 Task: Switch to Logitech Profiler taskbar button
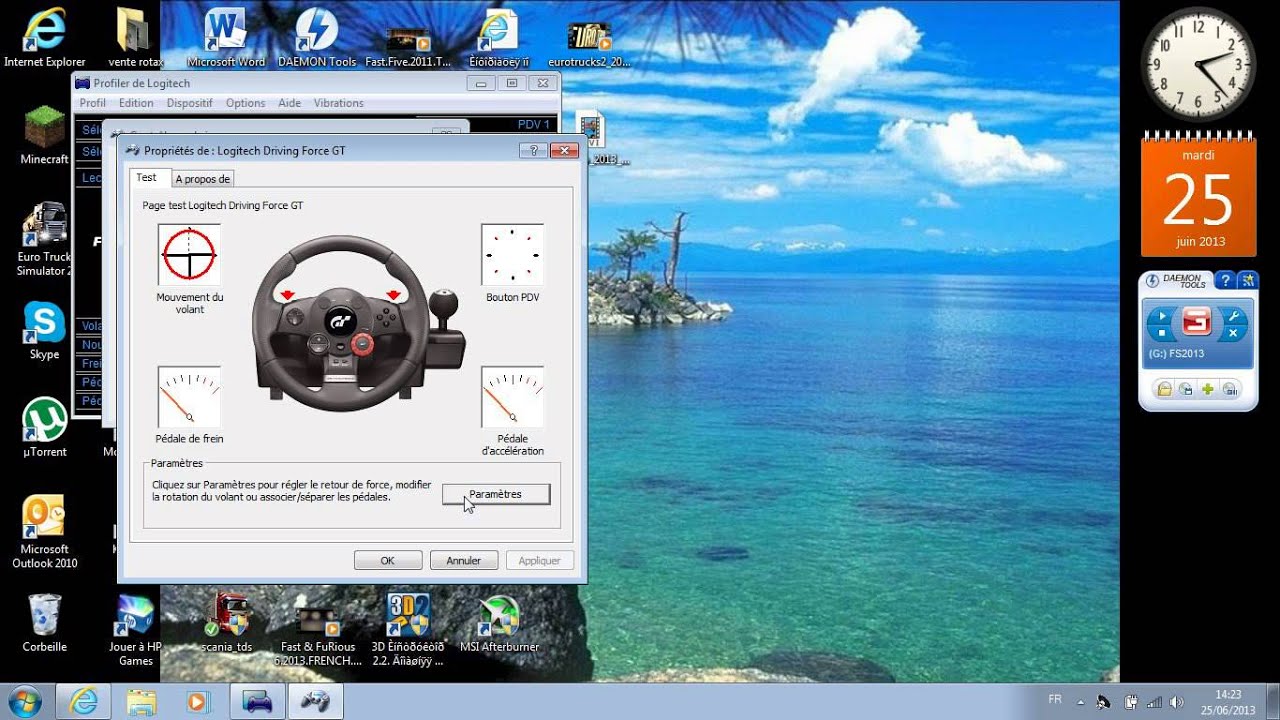pyautogui.click(x=258, y=702)
